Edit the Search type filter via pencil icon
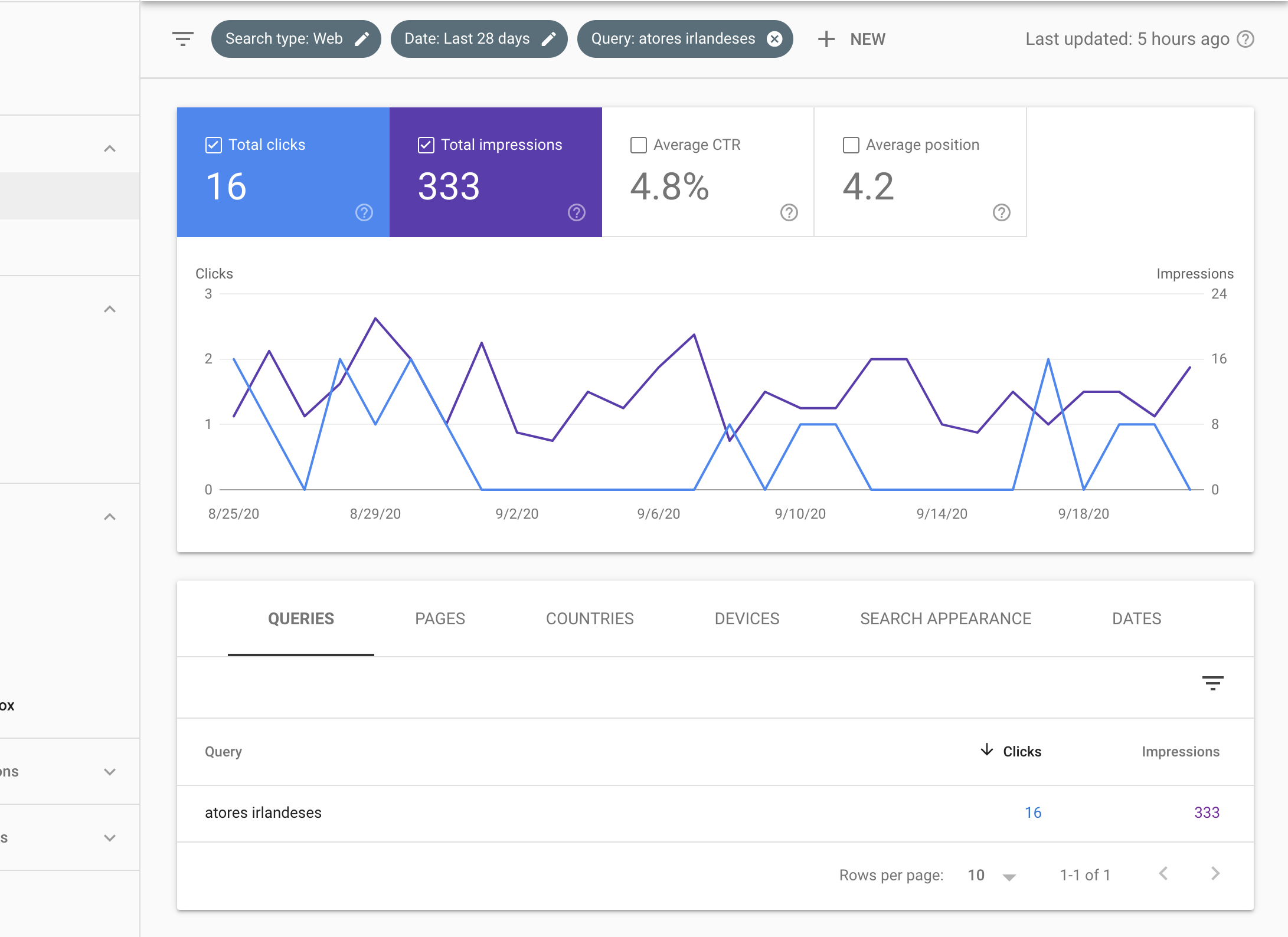 pyautogui.click(x=362, y=38)
